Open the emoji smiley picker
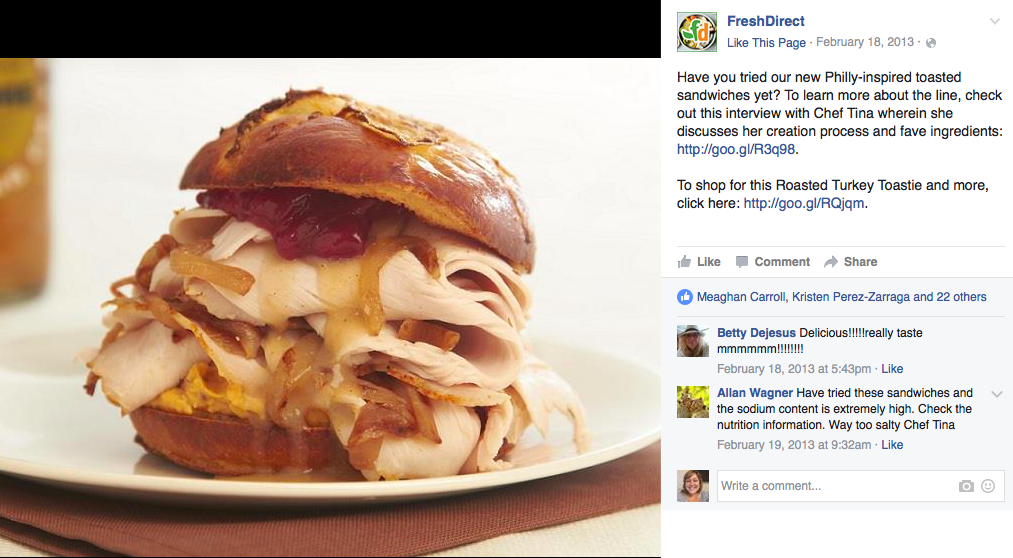1013x558 pixels. pos(988,486)
